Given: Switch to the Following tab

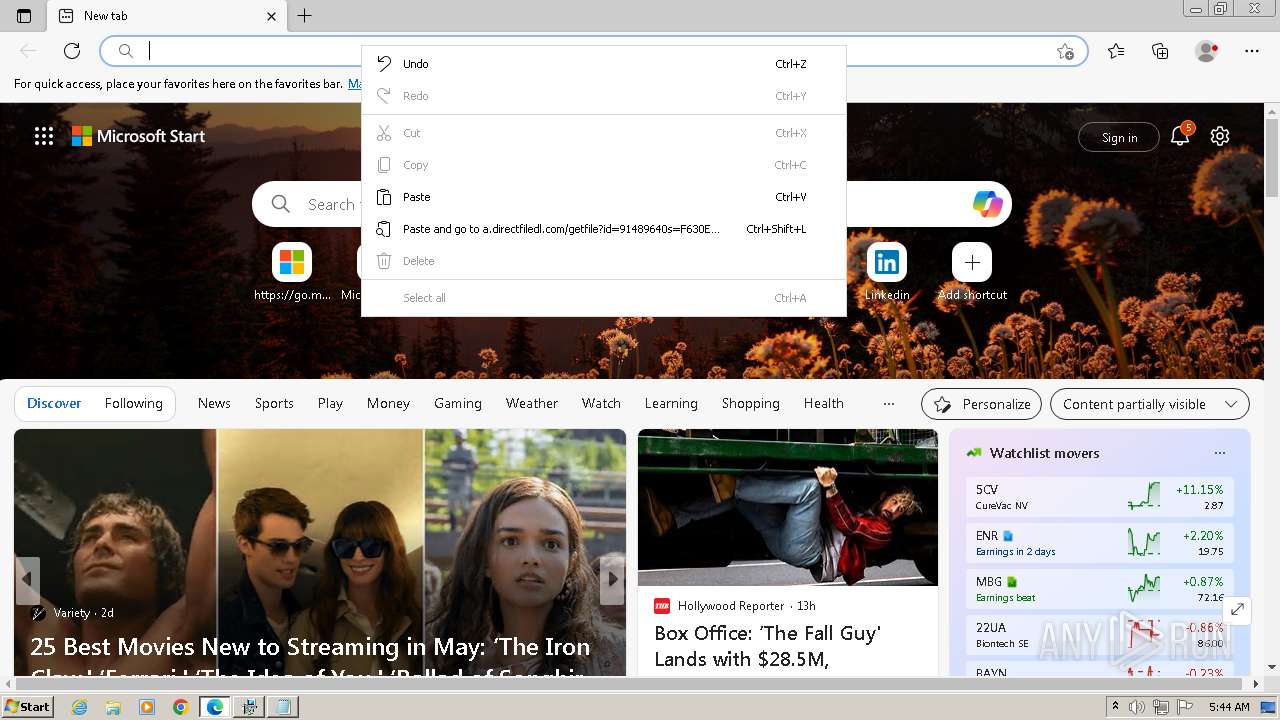Looking at the screenshot, I should pos(134,403).
